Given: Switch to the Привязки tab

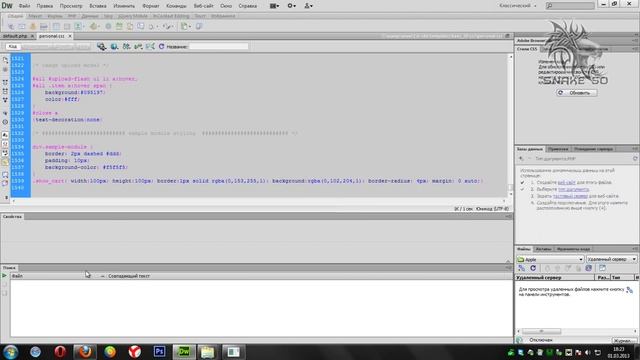Looking at the screenshot, I should pos(558,149).
